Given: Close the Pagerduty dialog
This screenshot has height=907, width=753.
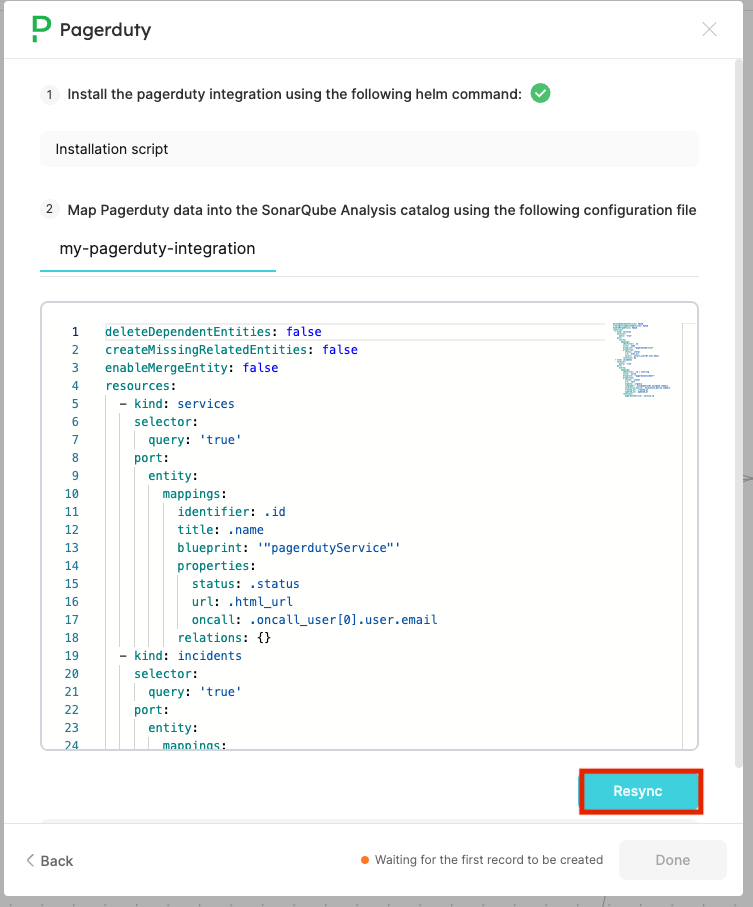Looking at the screenshot, I should (x=709, y=29).
